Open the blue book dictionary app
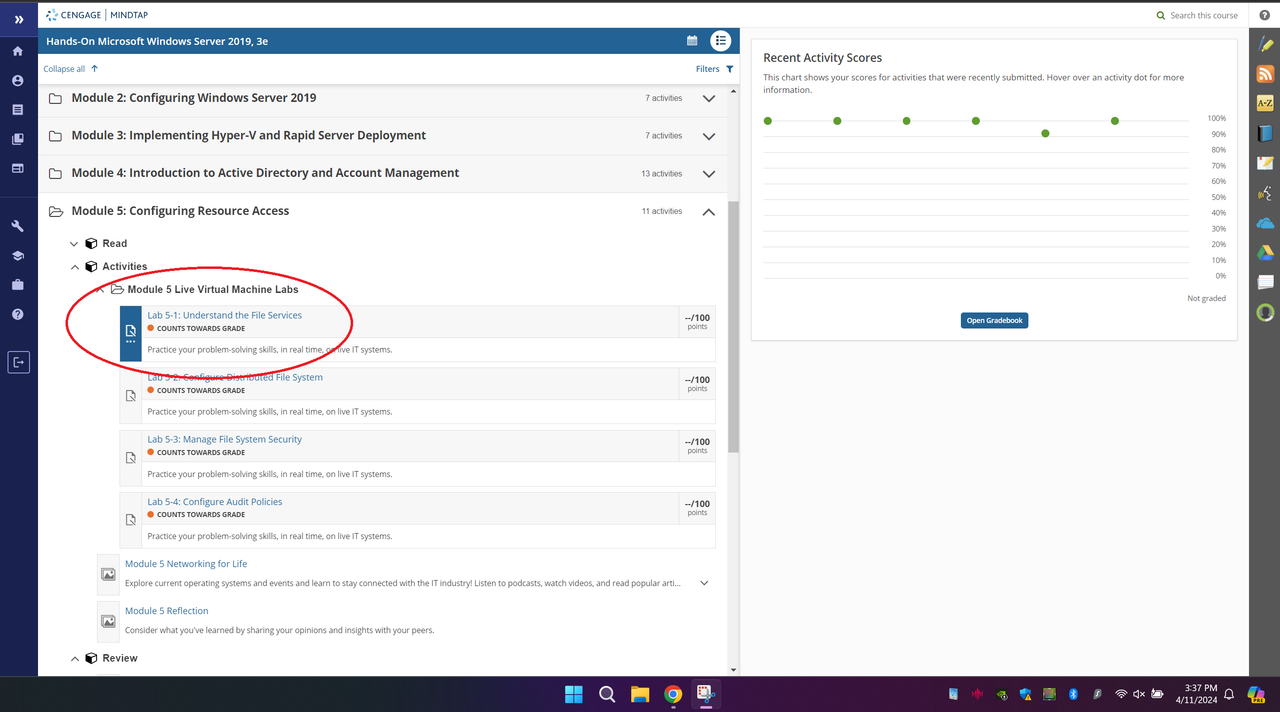Screen dimensions: 1280x712 pyautogui.click(x=1265, y=133)
